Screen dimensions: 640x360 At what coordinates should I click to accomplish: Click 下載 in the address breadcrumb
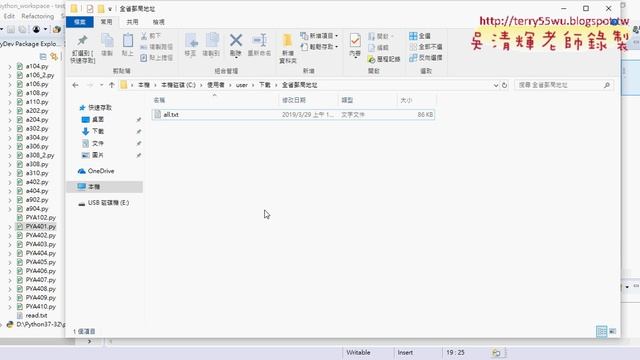(264, 85)
